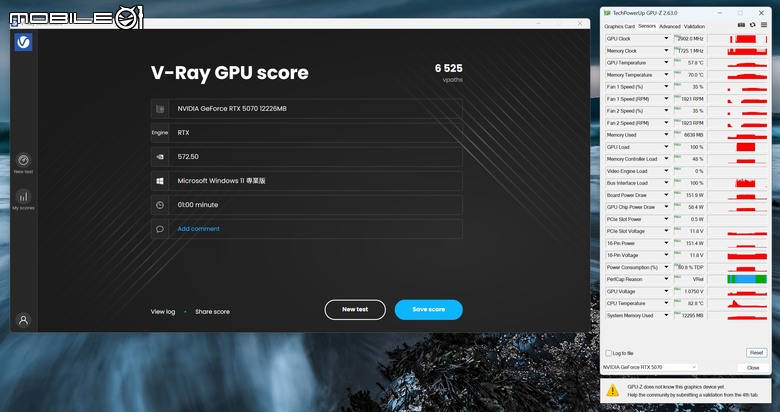This screenshot has width=780, height=412.
Task: Click the GPU-Z title bar app icon
Action: pos(607,13)
